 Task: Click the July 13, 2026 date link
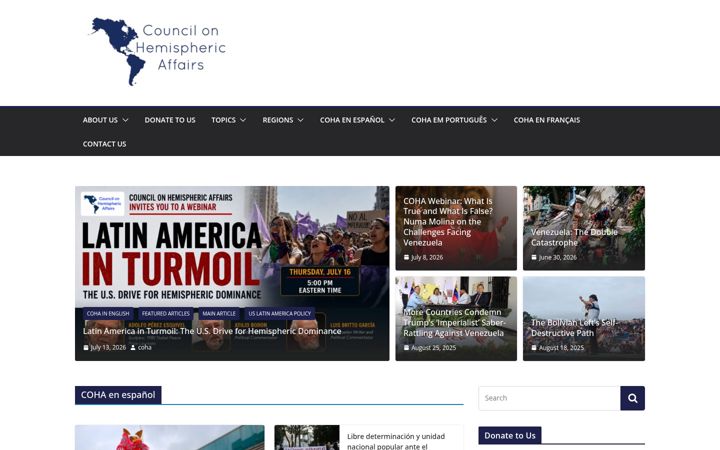[108, 348]
